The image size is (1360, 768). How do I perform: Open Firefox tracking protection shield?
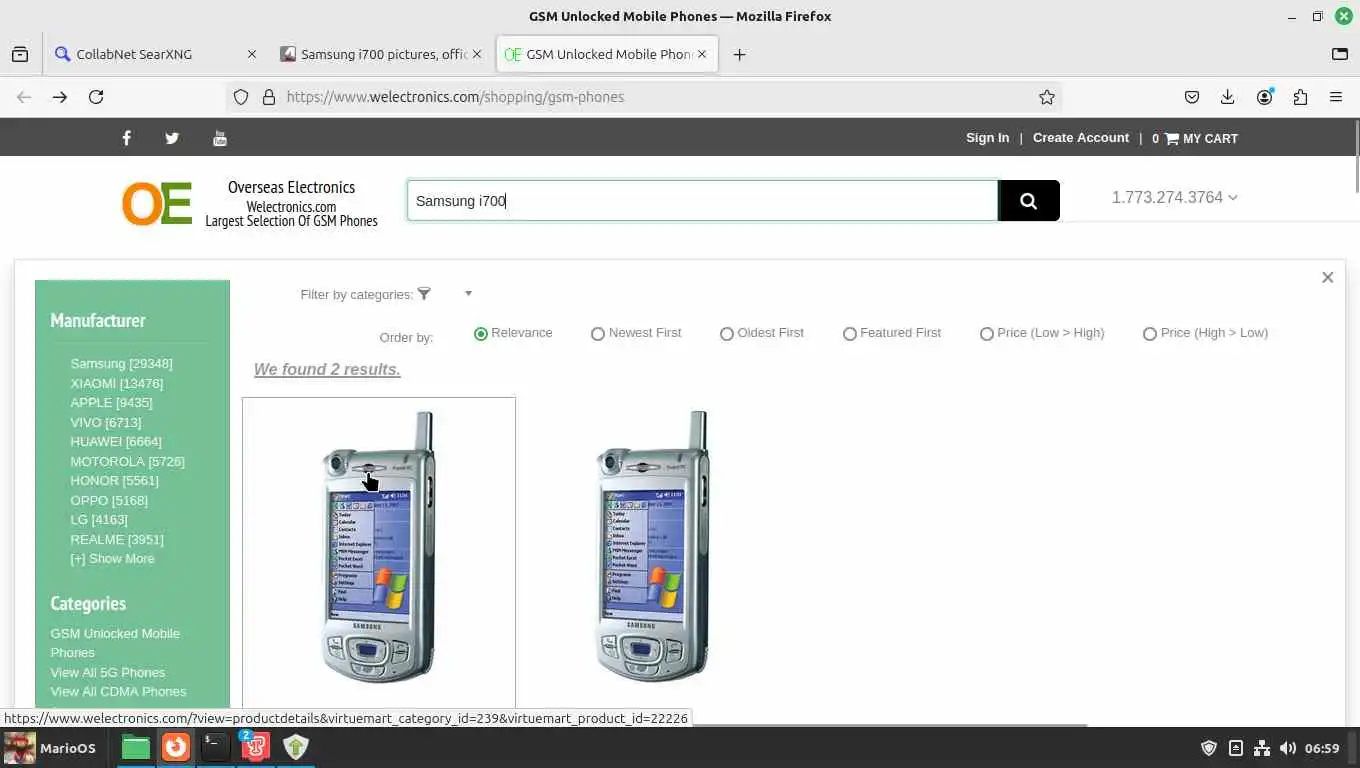(x=241, y=97)
